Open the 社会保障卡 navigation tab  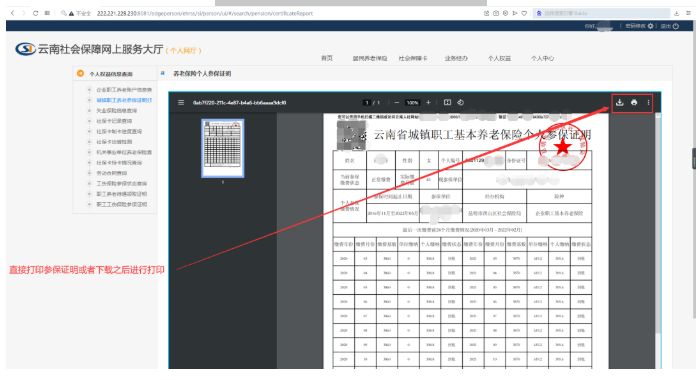coord(413,58)
